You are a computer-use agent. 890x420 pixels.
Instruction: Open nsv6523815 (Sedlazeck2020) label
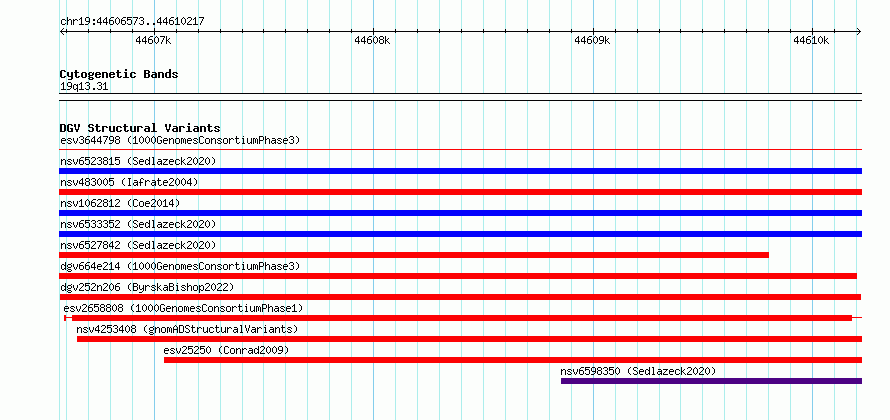pyautogui.click(x=138, y=161)
